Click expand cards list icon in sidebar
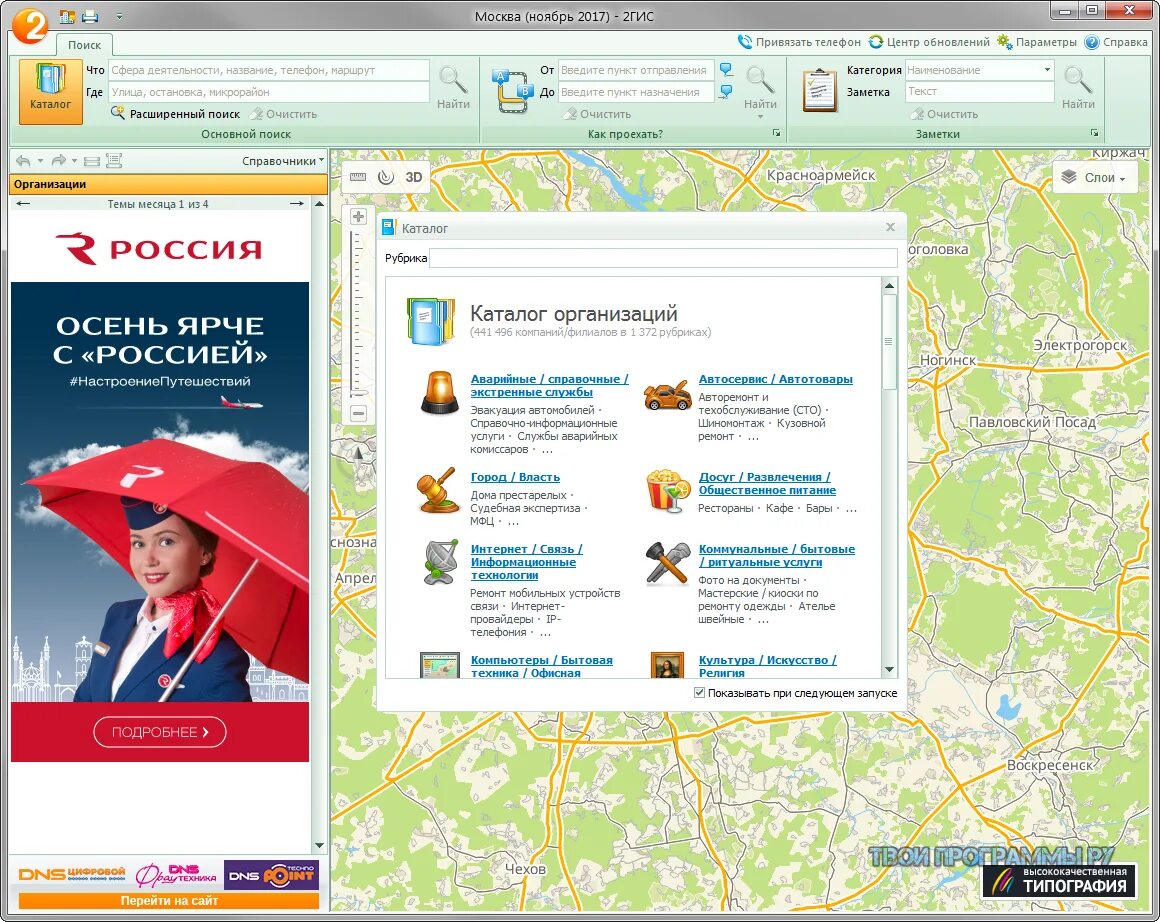1160x922 pixels. 114,161
